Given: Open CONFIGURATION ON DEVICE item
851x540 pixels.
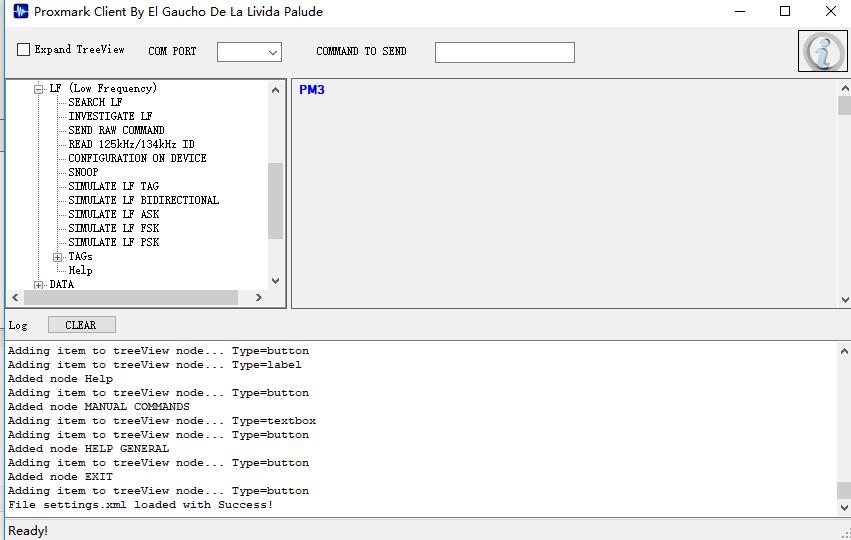Looking at the screenshot, I should [137, 158].
